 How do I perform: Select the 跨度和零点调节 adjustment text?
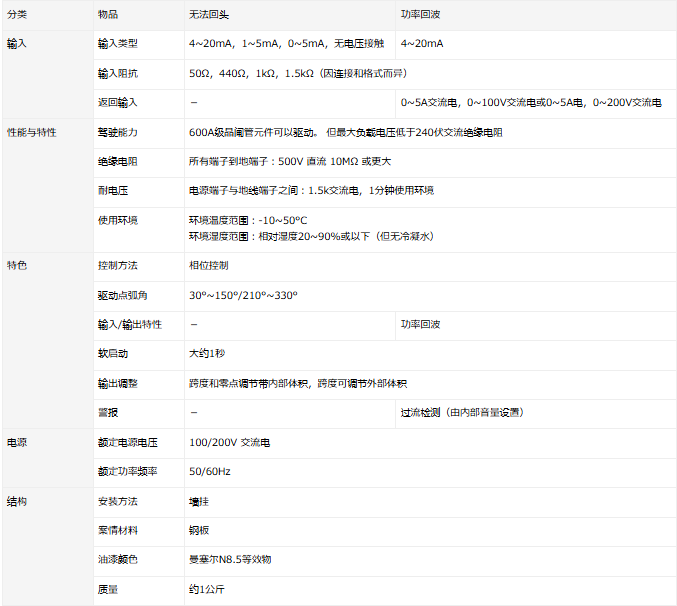click(298, 384)
